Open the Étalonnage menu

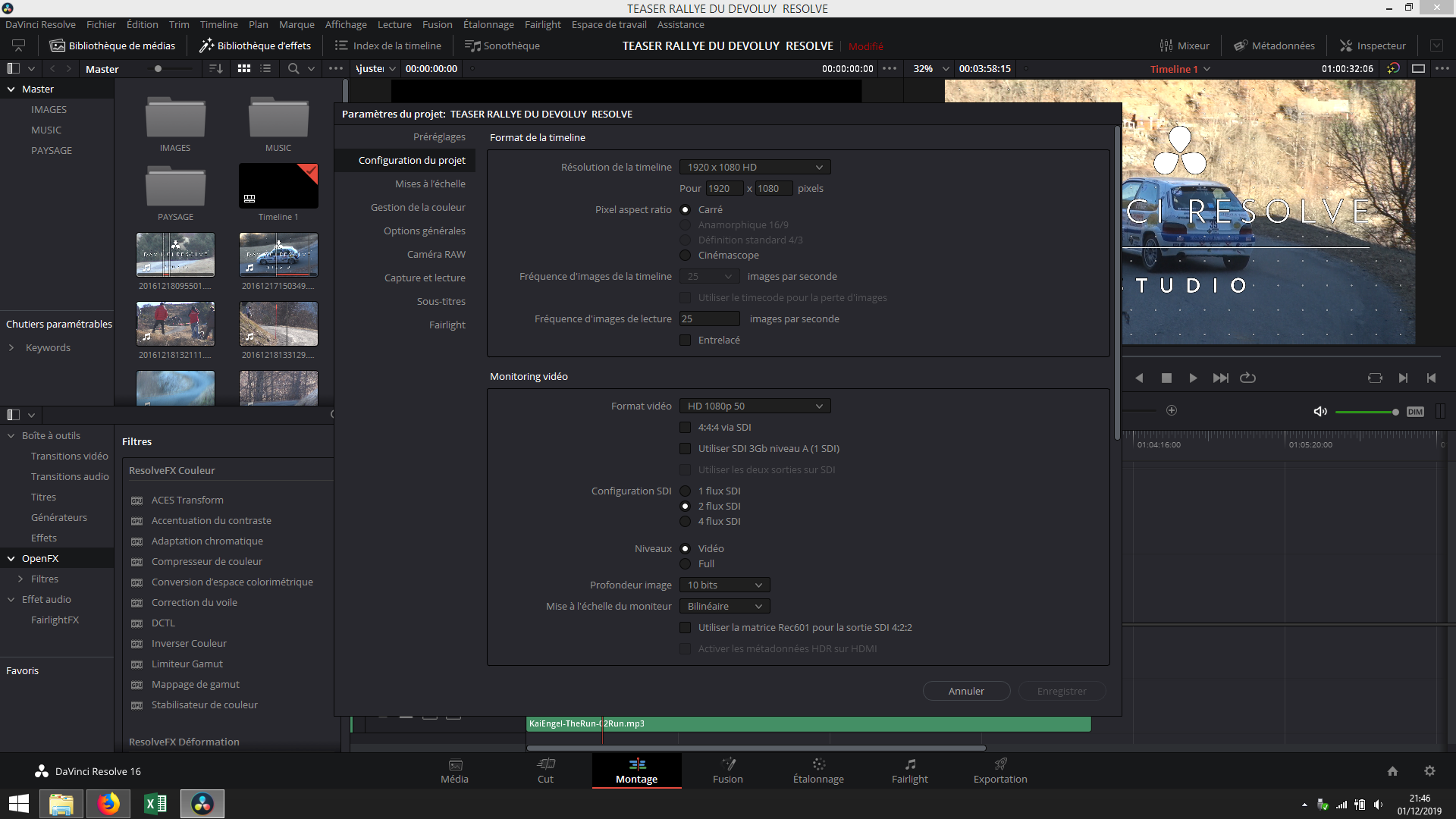488,24
